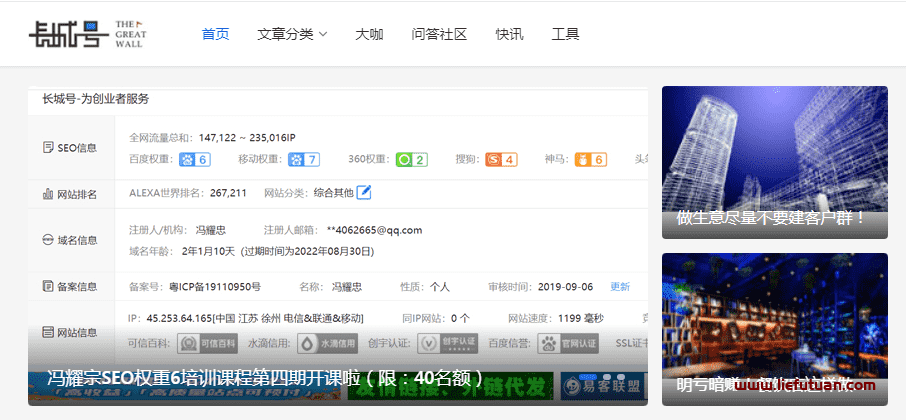The width and height of the screenshot is (906, 420).
Task: Click the 百度信誉 官网认证 badge
Action: [x=568, y=343]
